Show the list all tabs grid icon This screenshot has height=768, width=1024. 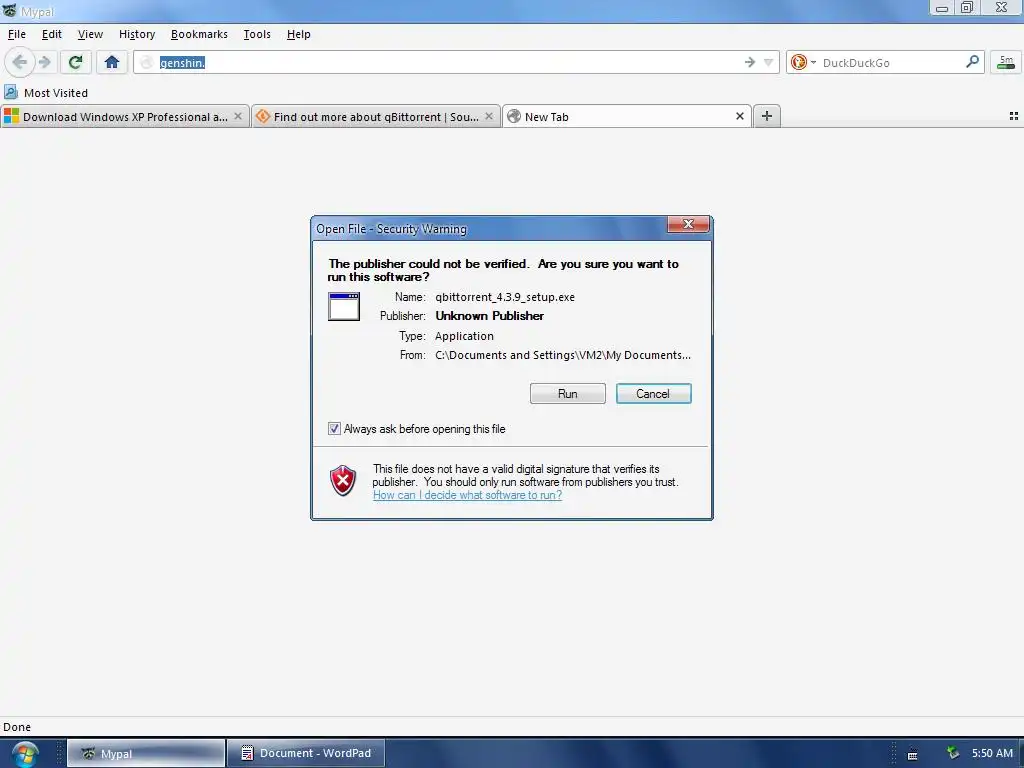point(1014,116)
